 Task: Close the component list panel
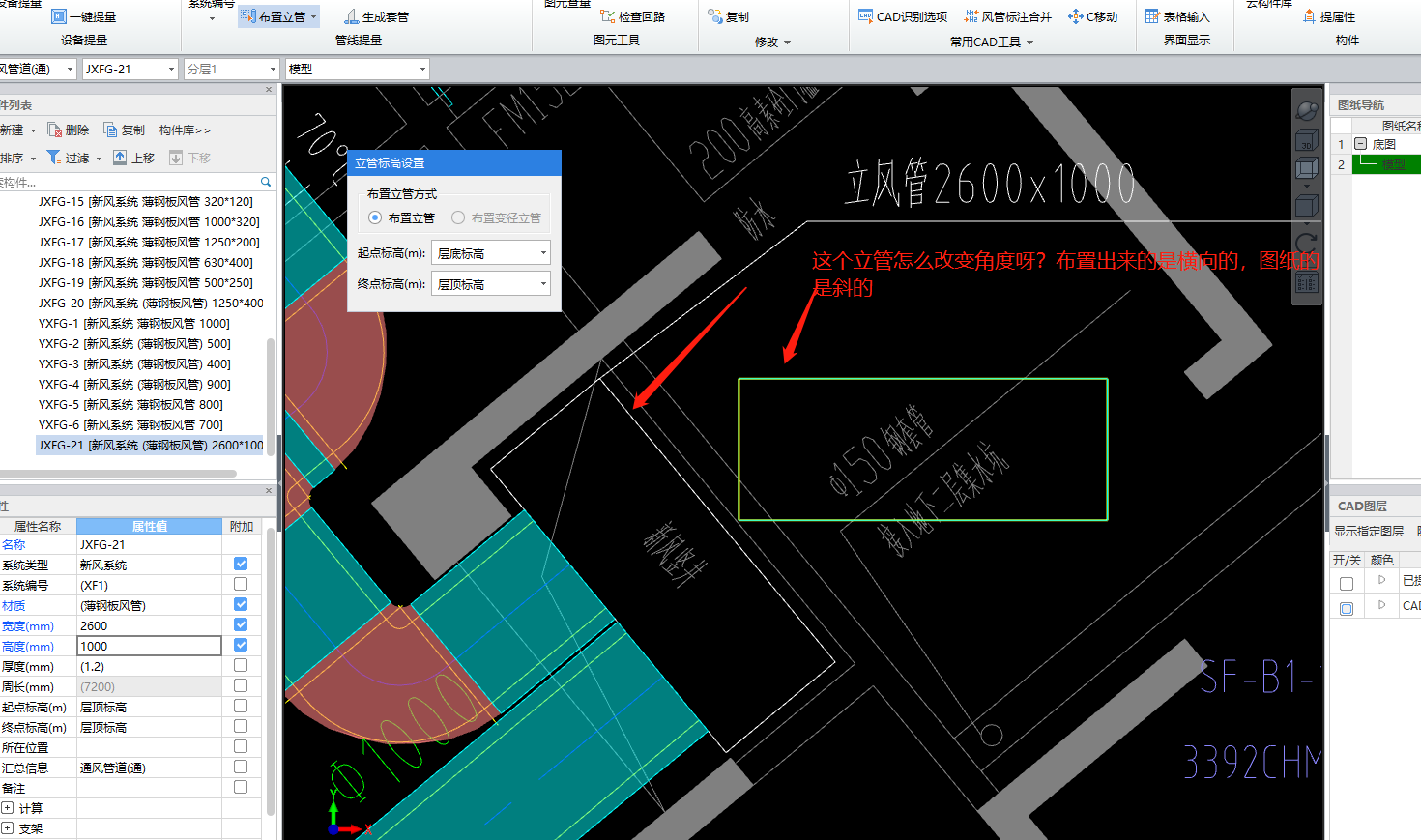coord(269,89)
